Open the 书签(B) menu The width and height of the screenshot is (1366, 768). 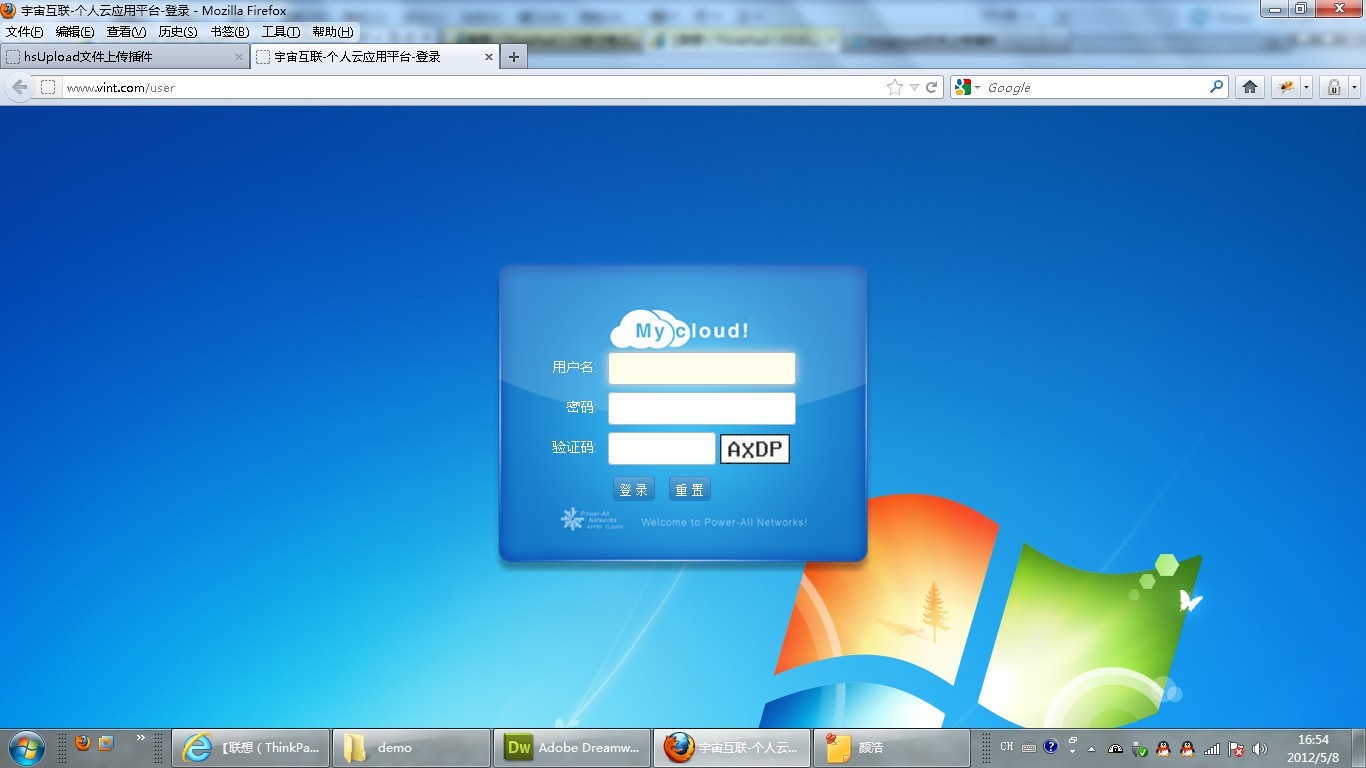(230, 32)
